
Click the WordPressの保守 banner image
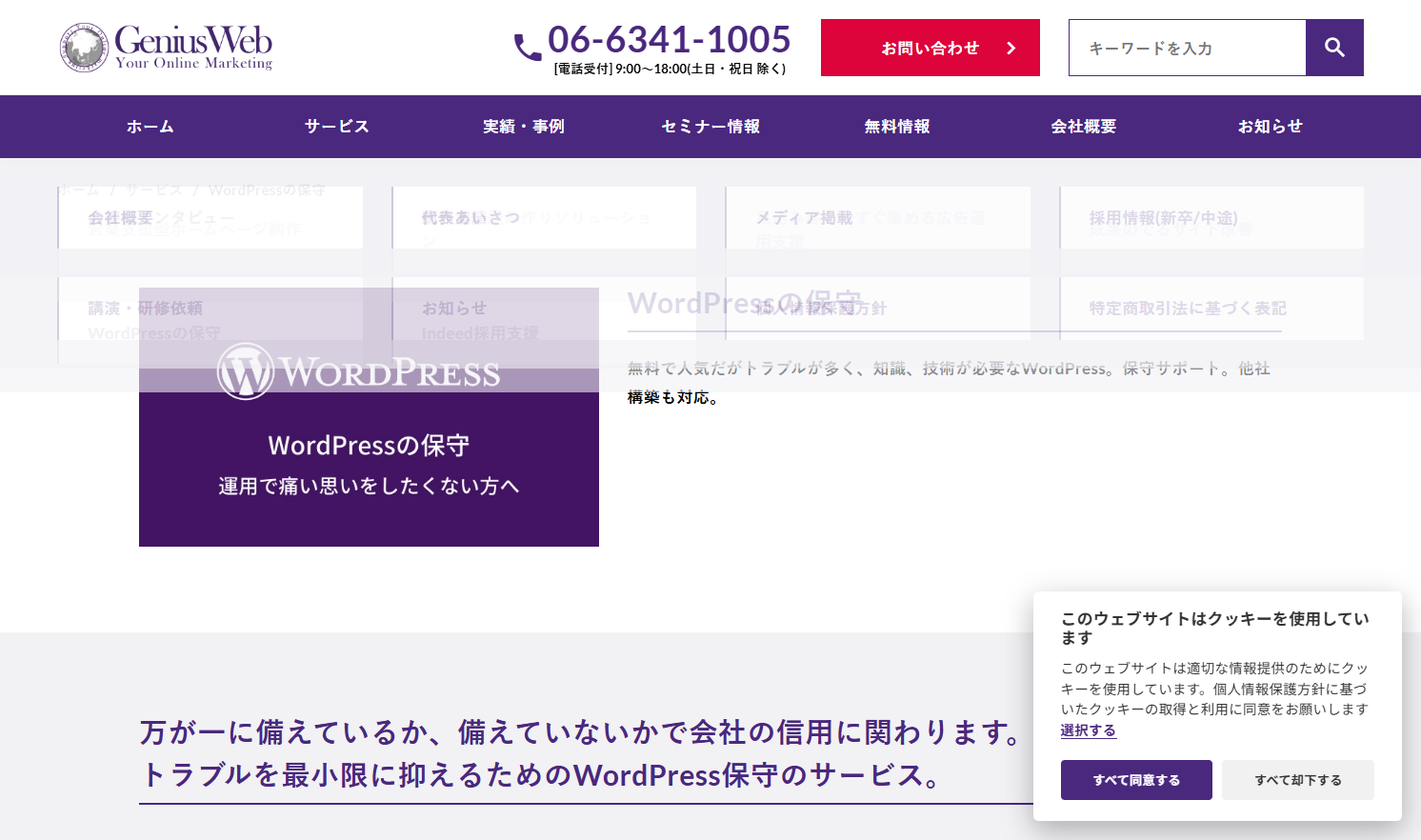point(369,417)
